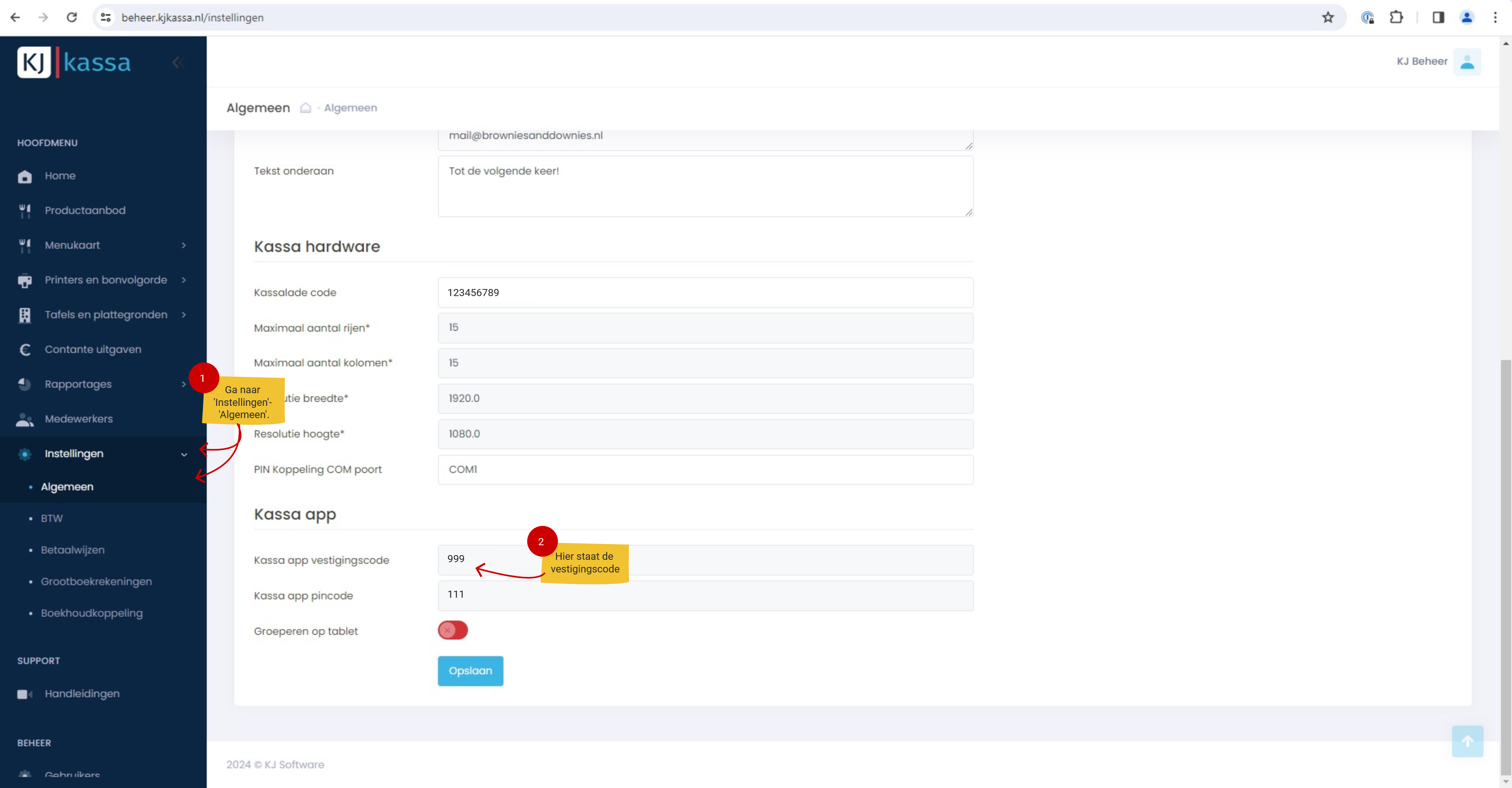Click the Contante uitgaven euro icon
The height and width of the screenshot is (788, 1512).
click(24, 350)
